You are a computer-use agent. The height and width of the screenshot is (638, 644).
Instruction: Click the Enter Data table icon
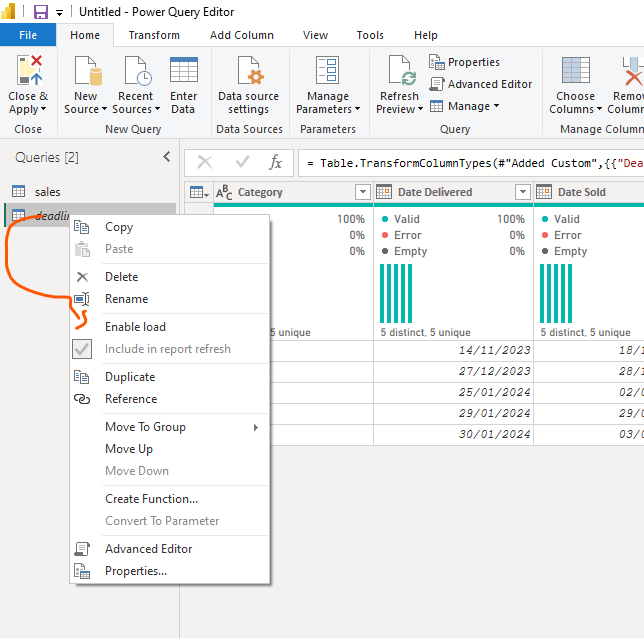pos(184,70)
